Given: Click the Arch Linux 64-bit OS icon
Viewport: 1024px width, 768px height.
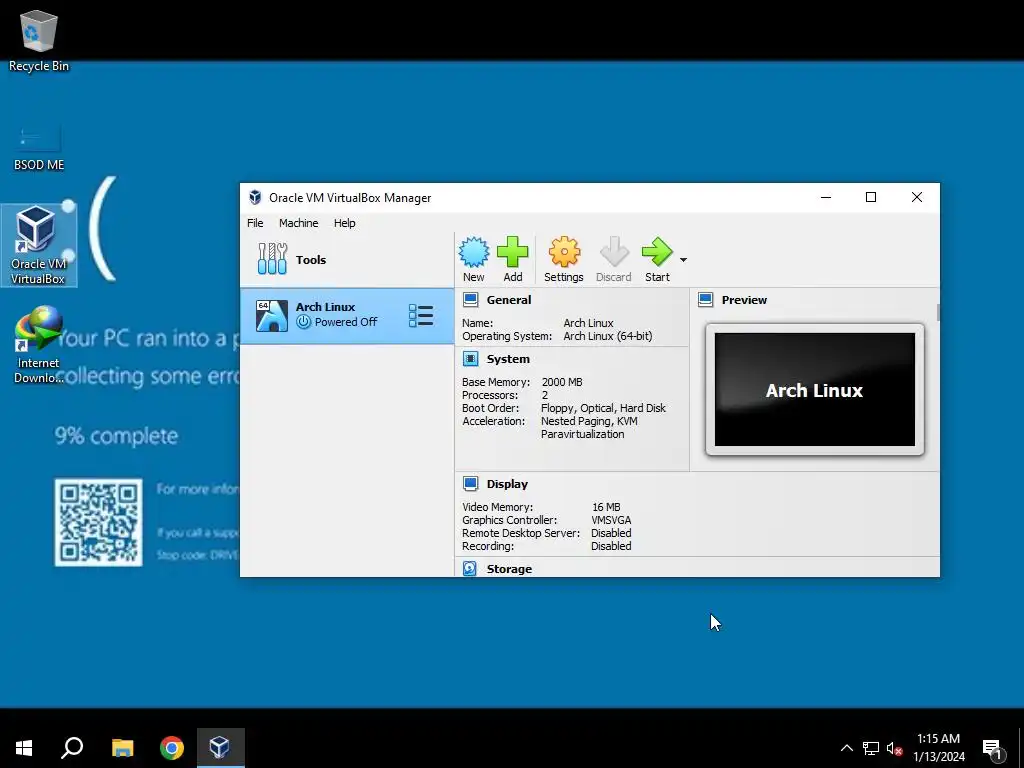Looking at the screenshot, I should point(272,316).
